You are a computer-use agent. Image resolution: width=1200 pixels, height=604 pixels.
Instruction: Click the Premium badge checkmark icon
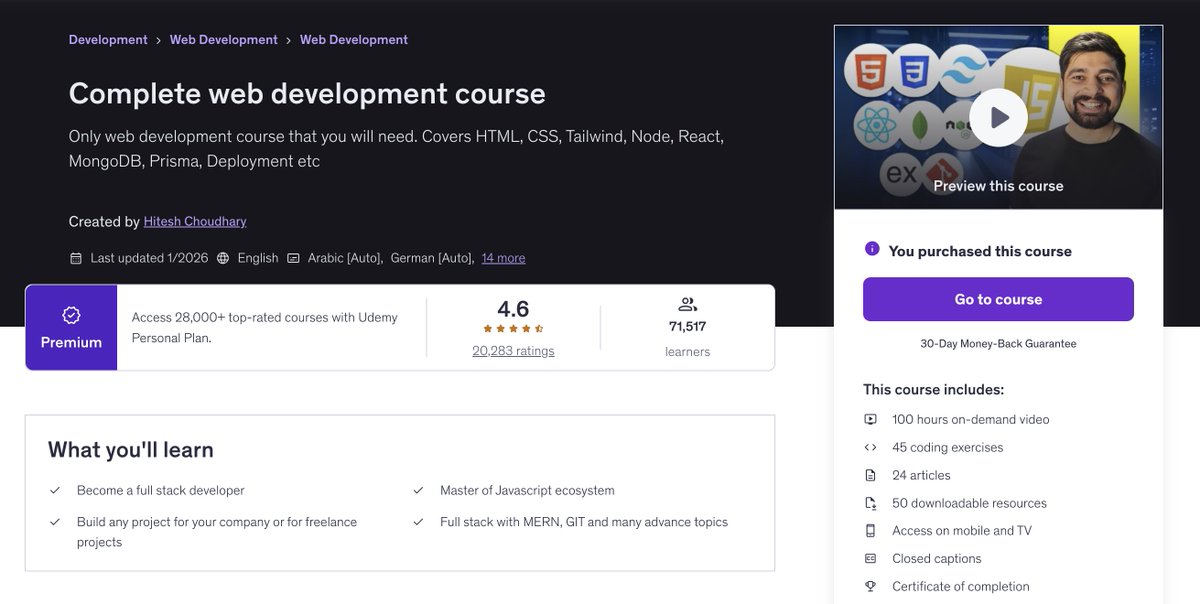tap(70, 314)
